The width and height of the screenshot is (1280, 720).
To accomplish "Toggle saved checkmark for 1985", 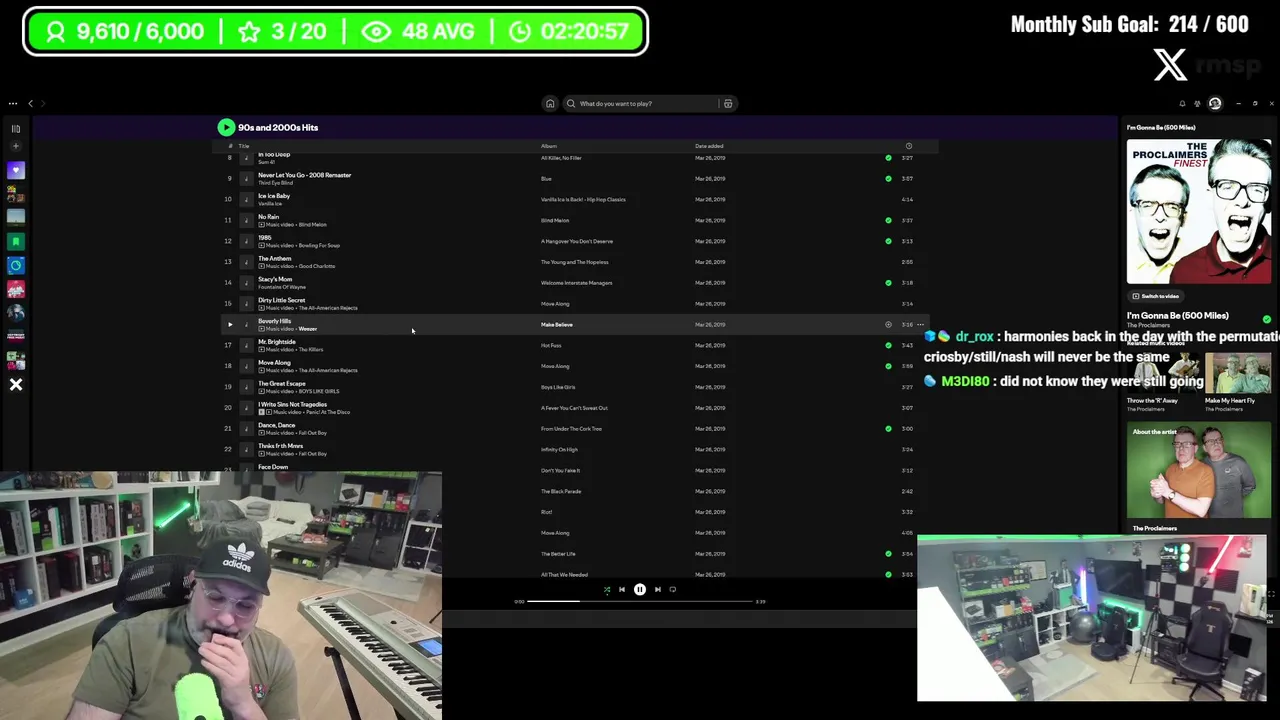I will click(888, 241).
